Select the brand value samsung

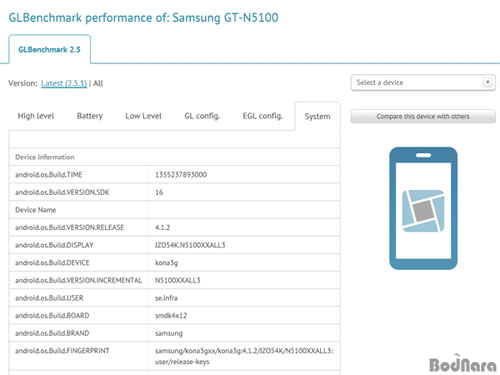pyautogui.click(x=169, y=333)
